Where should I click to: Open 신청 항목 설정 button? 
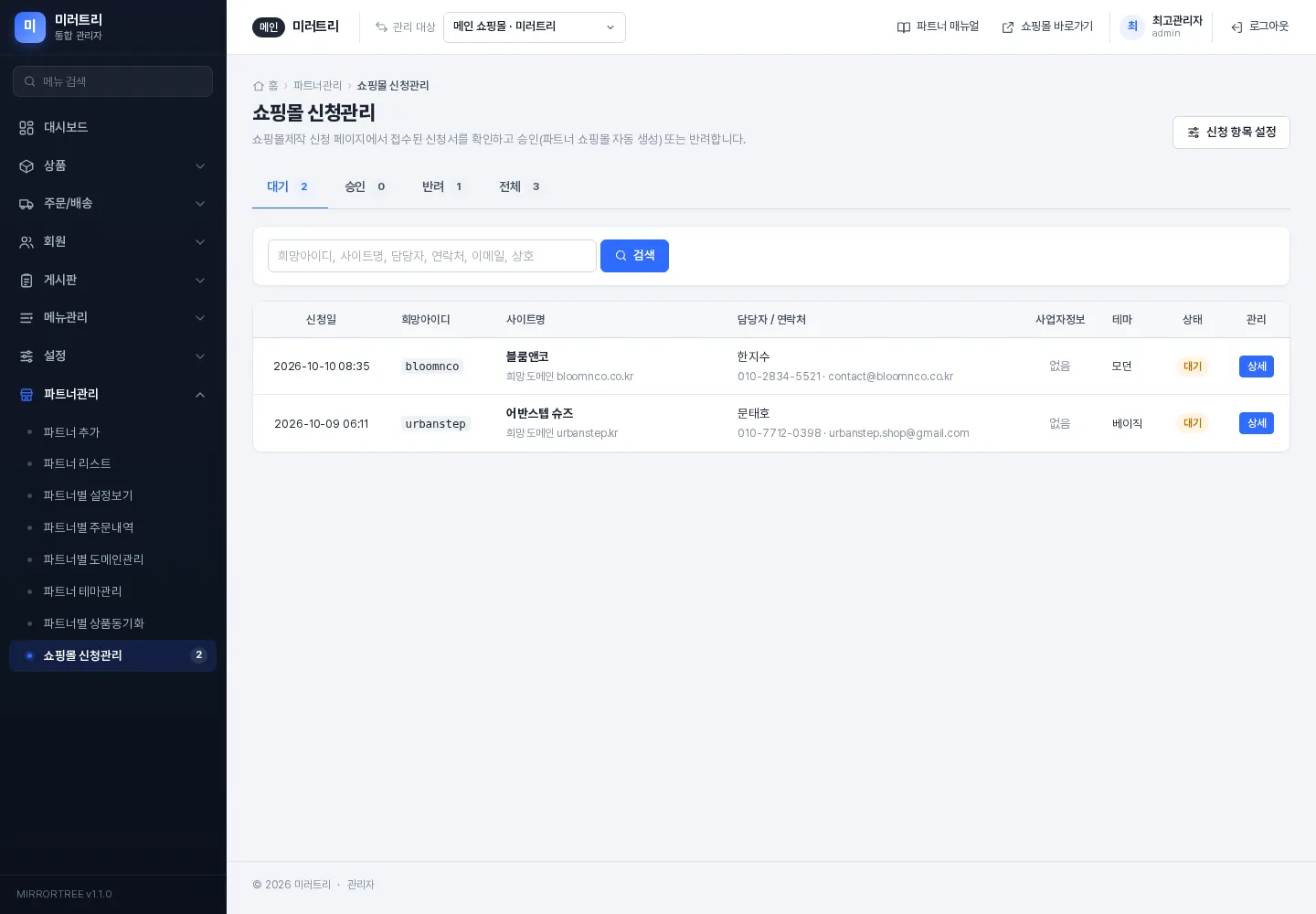pyautogui.click(x=1231, y=133)
